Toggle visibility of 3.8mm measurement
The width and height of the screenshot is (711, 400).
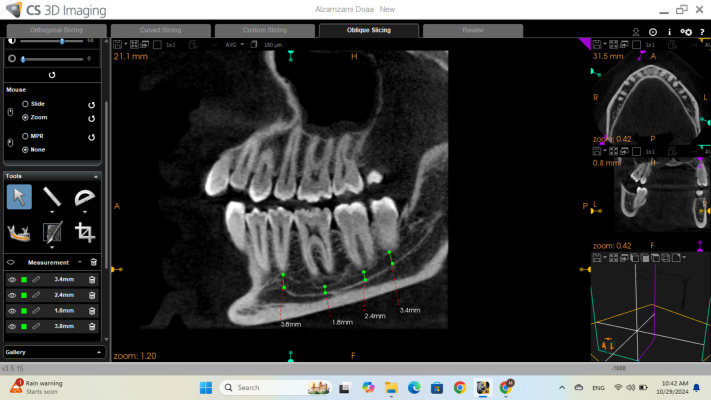click(12, 327)
